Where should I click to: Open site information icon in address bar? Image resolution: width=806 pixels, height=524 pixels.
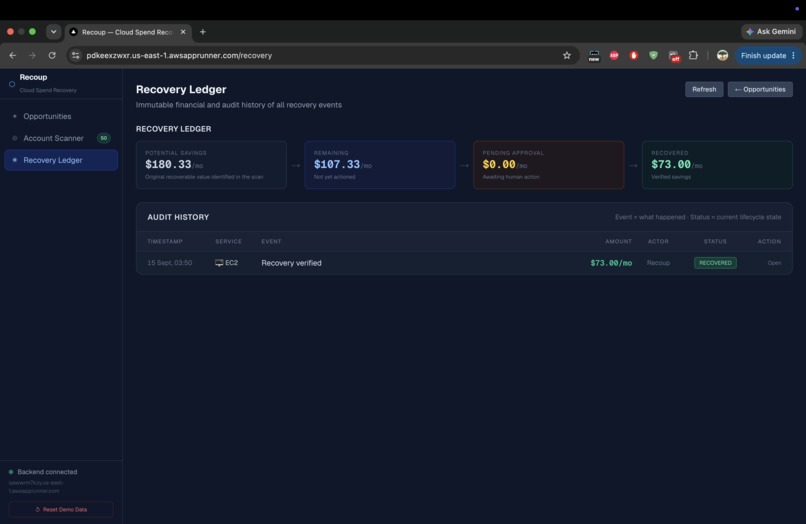[76, 56]
